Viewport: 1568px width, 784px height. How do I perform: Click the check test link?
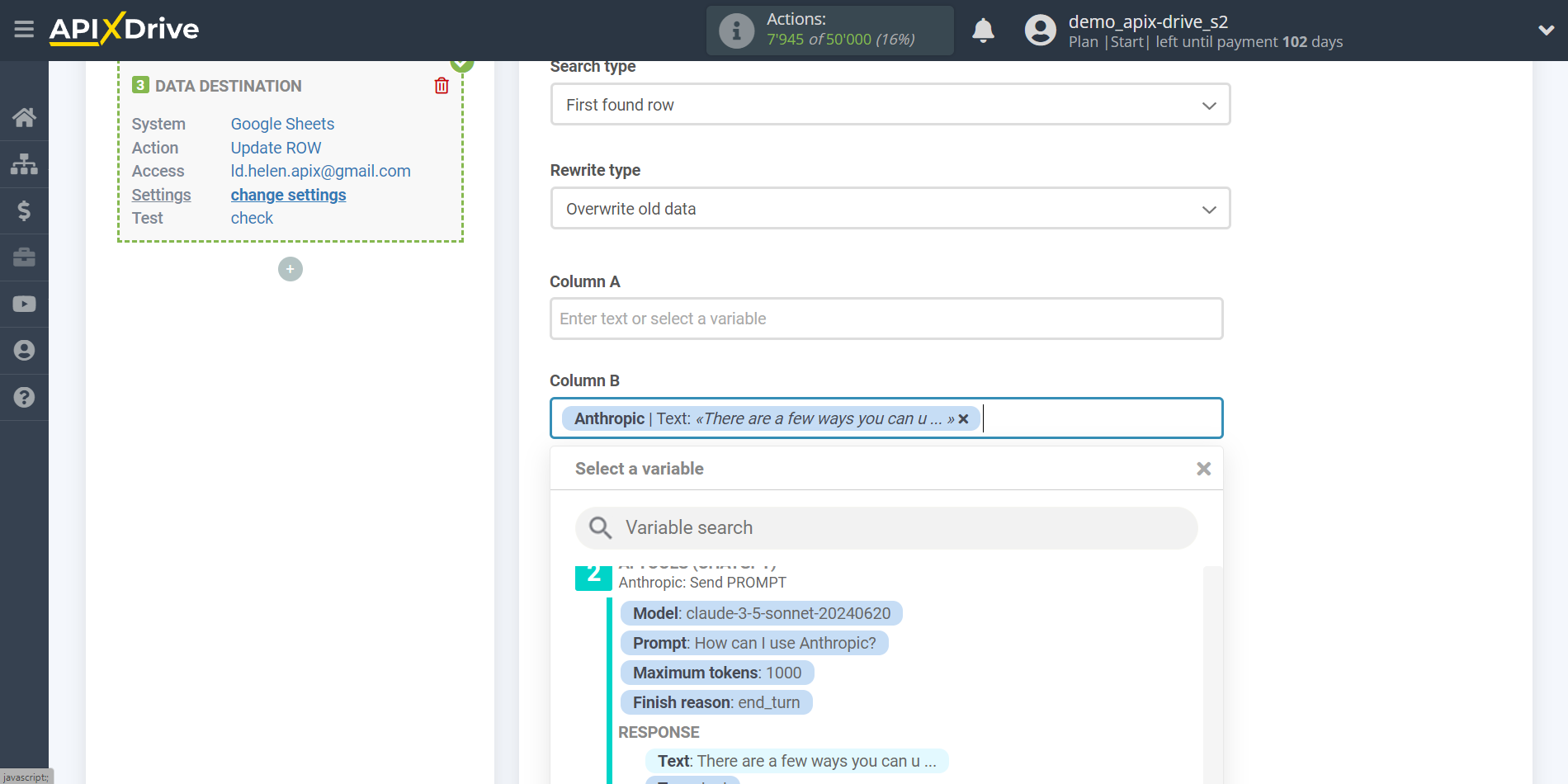click(252, 218)
